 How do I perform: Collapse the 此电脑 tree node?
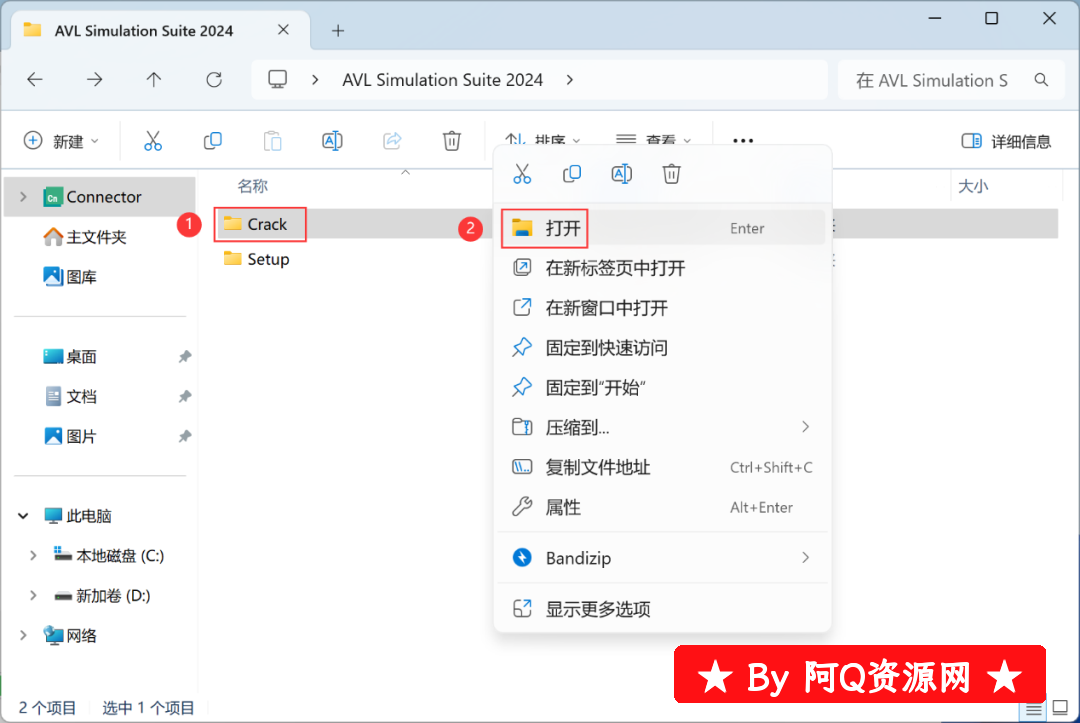[23, 516]
